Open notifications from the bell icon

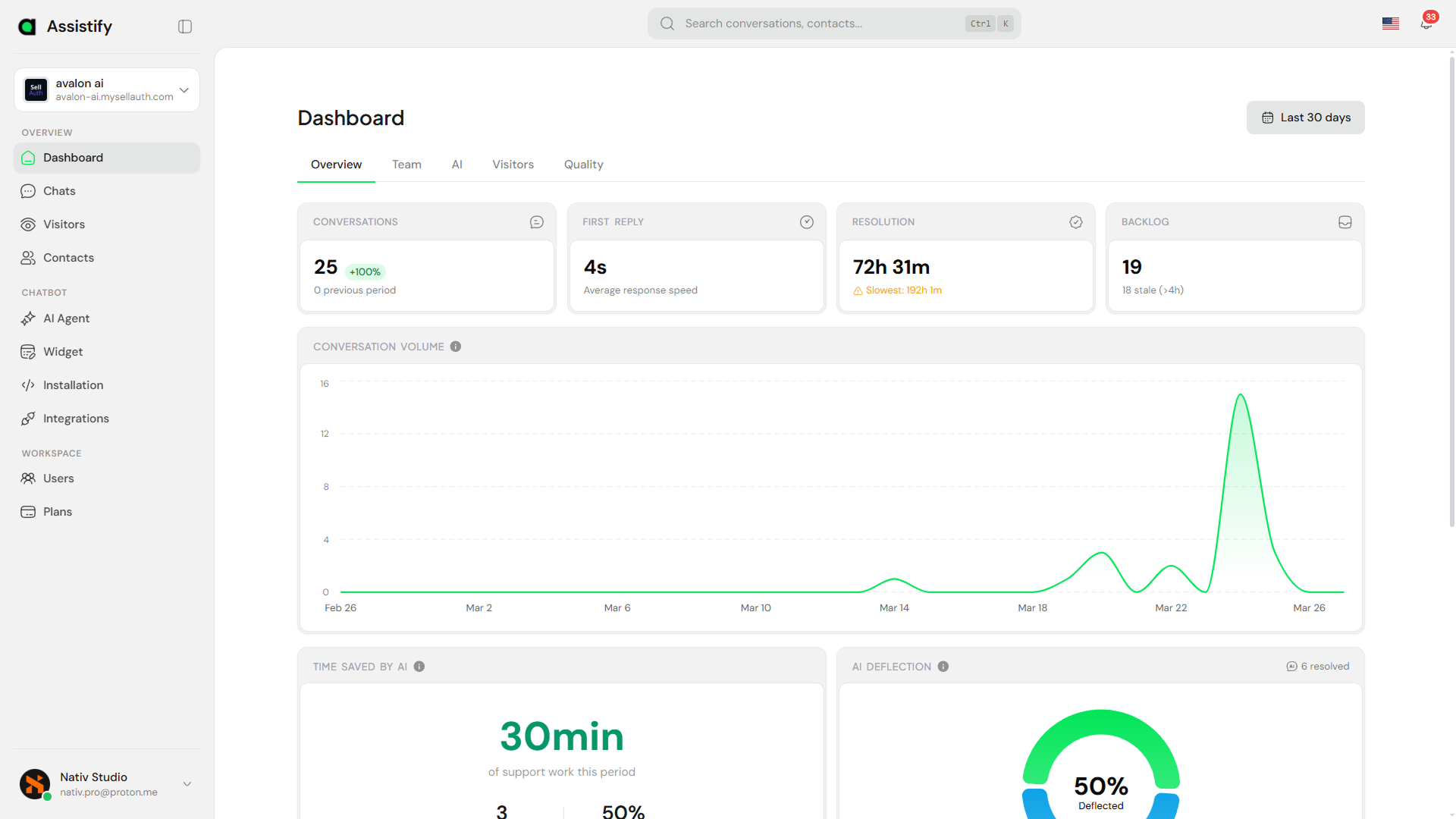pos(1426,24)
